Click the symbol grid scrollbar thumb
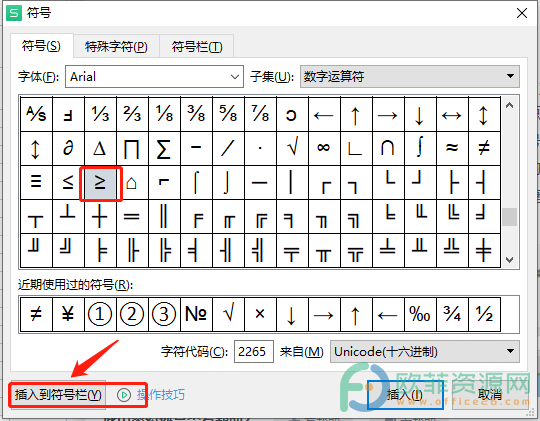540x421 pixels. tap(510, 217)
